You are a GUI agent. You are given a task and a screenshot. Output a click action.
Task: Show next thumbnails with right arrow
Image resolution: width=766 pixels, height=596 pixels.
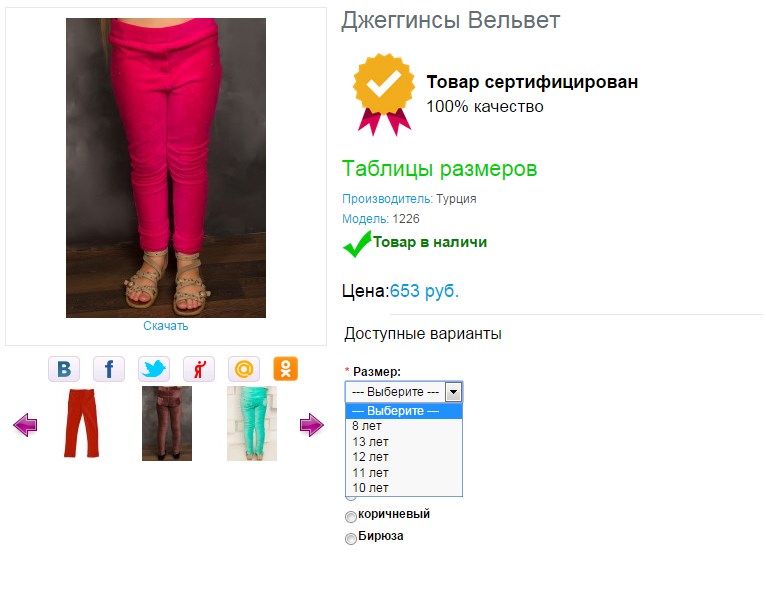click(x=312, y=425)
